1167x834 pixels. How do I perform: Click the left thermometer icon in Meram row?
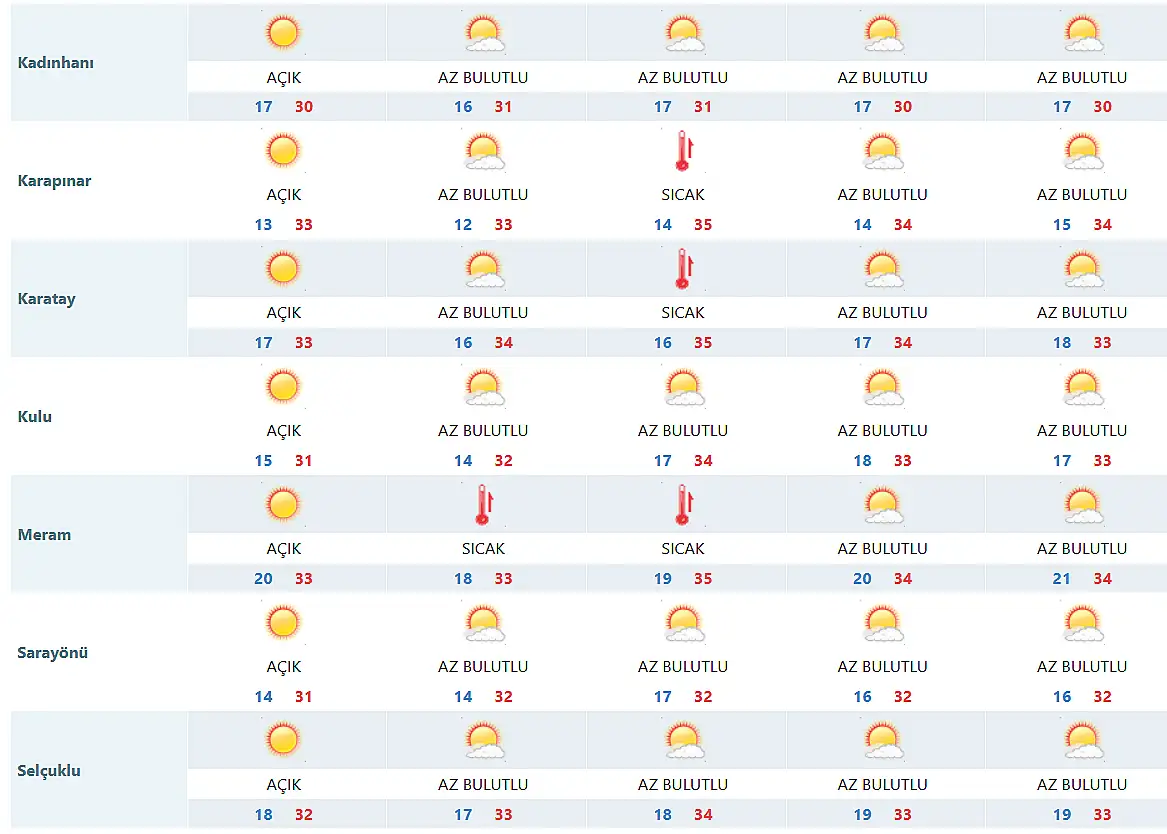tap(484, 505)
